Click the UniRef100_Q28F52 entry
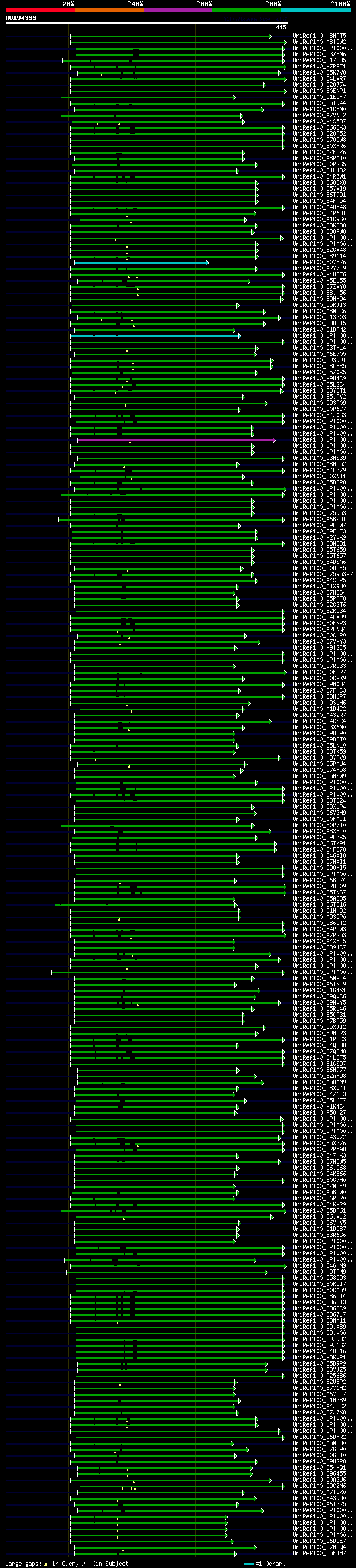 tap(319, 134)
